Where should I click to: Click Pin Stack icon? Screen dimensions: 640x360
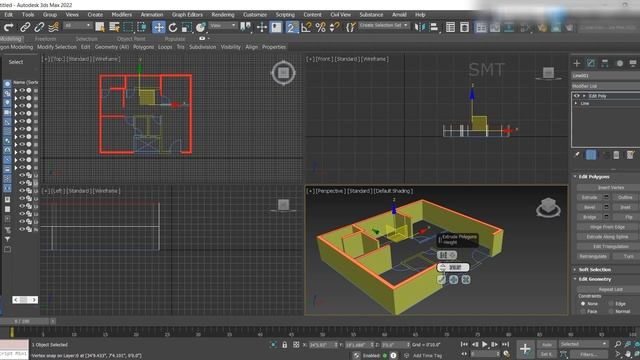[577, 155]
